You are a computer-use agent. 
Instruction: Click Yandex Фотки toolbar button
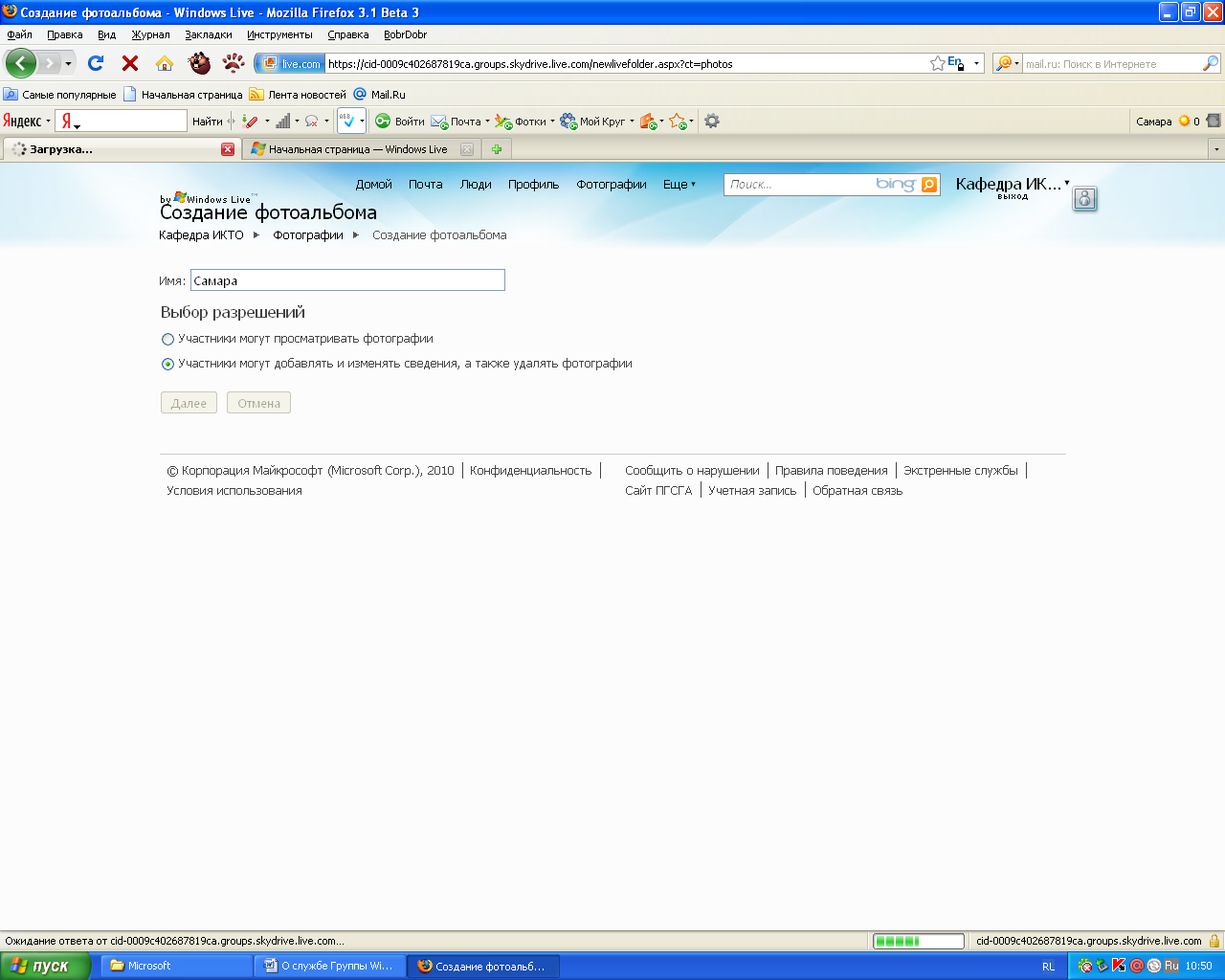(x=521, y=122)
